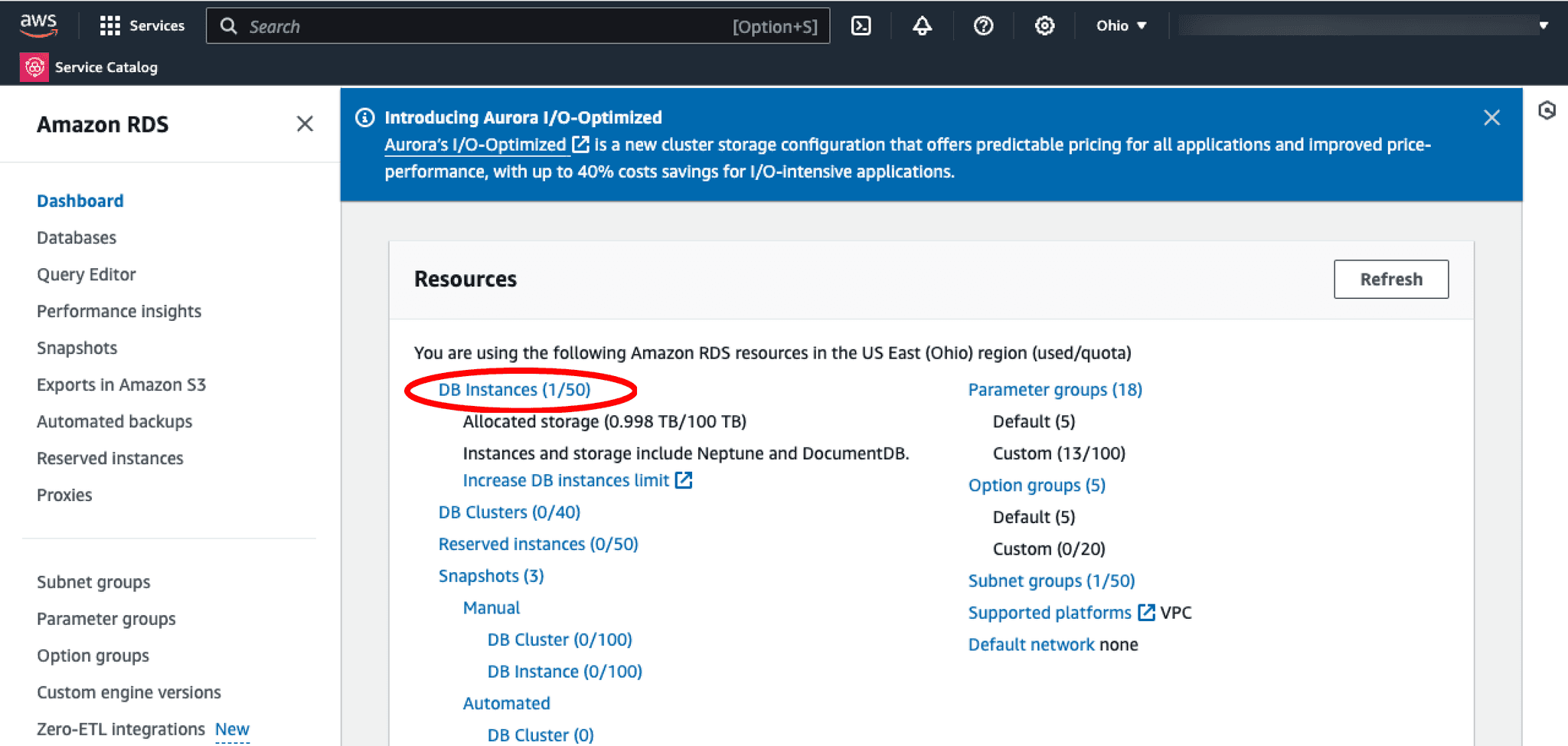Open the Services grid menu
The image size is (1568, 746).
(110, 26)
